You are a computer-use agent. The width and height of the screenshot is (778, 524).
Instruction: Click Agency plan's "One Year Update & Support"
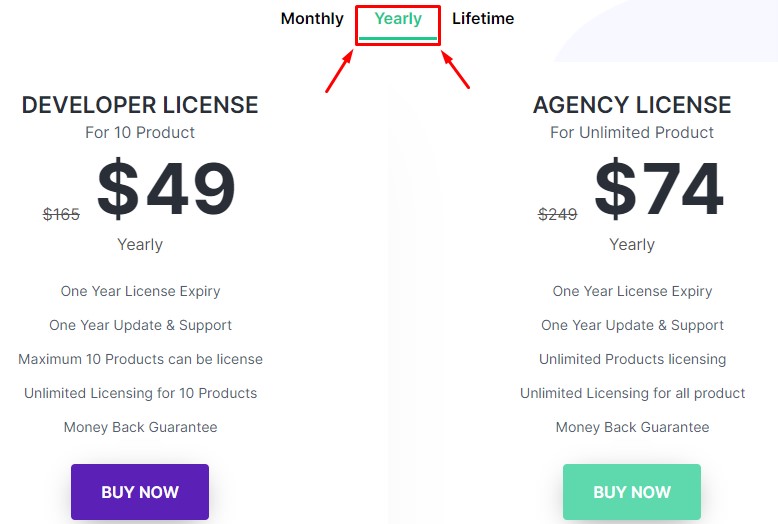click(632, 325)
